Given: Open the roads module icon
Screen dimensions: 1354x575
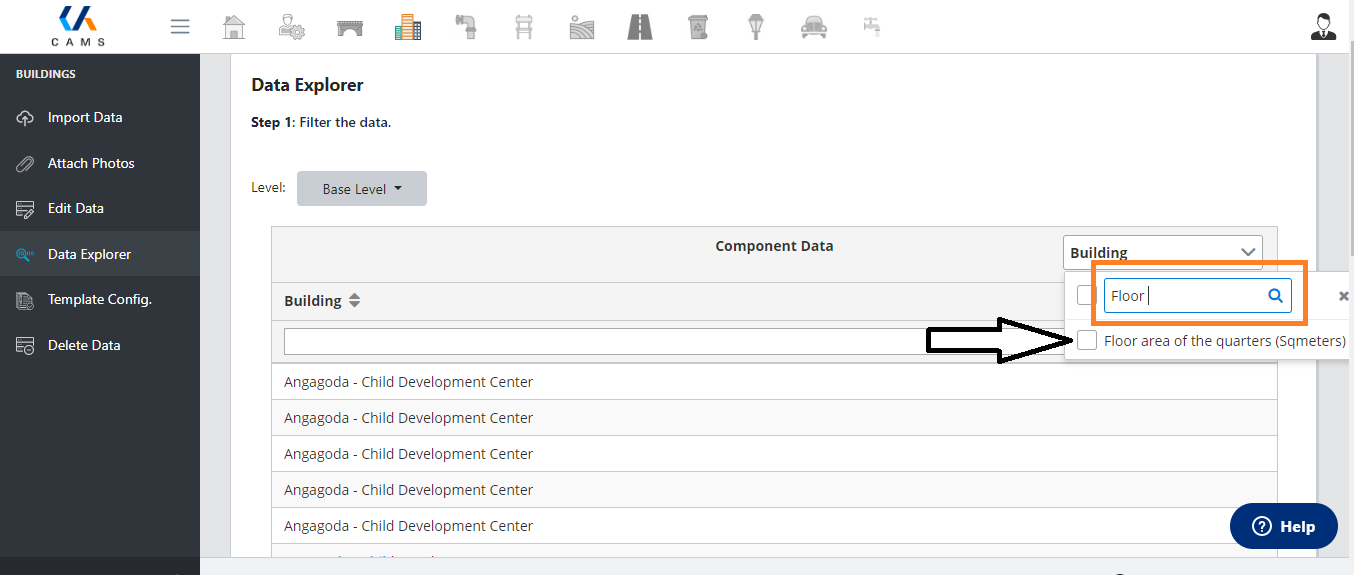Looking at the screenshot, I should pyautogui.click(x=640, y=27).
